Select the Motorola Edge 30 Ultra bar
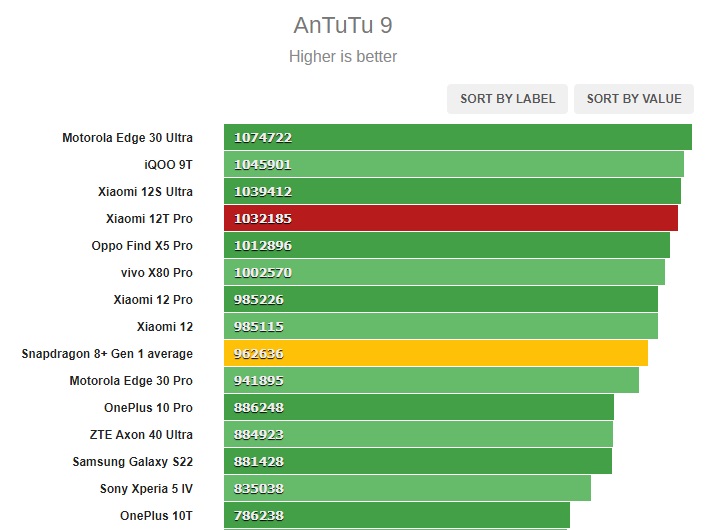Image resolution: width=707 pixels, height=530 pixels. 458,137
